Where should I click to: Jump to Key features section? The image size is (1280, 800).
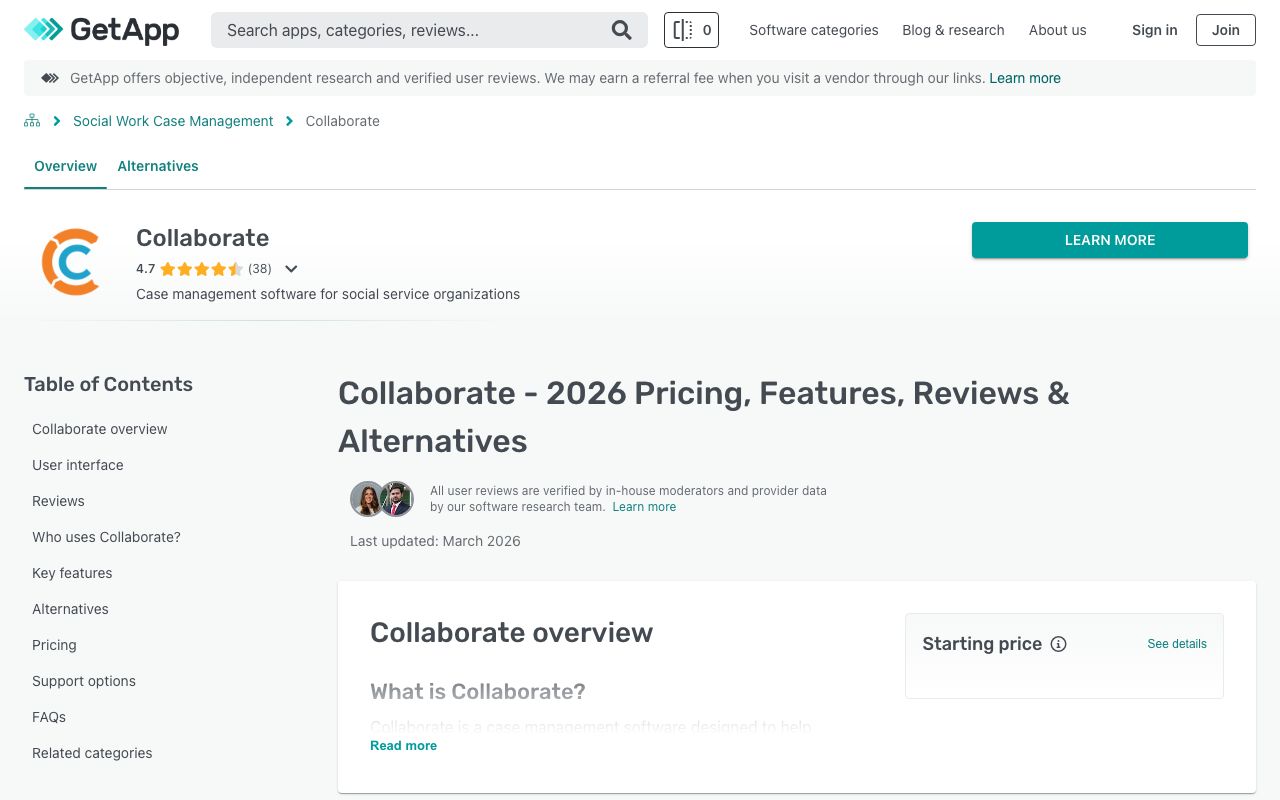pyautogui.click(x=72, y=573)
